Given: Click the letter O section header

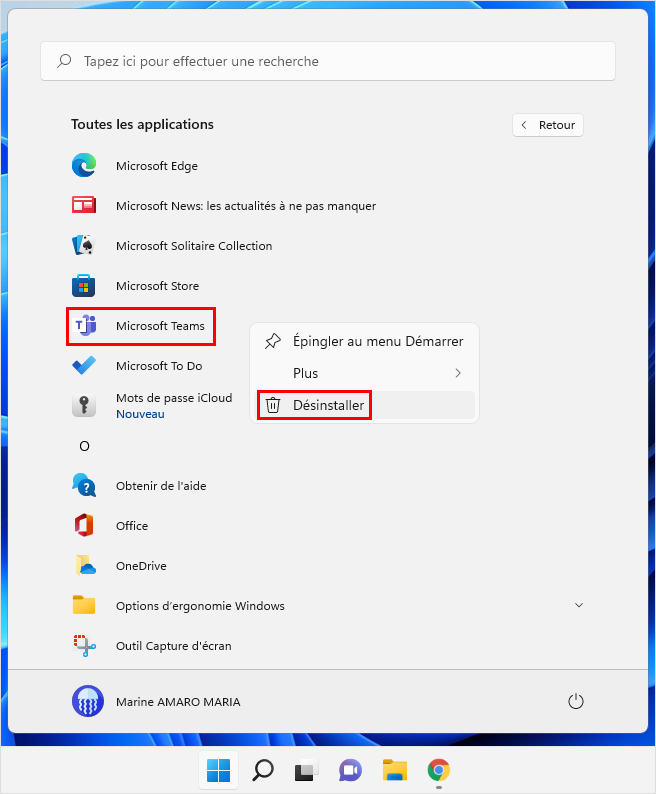Looking at the screenshot, I should [x=85, y=446].
